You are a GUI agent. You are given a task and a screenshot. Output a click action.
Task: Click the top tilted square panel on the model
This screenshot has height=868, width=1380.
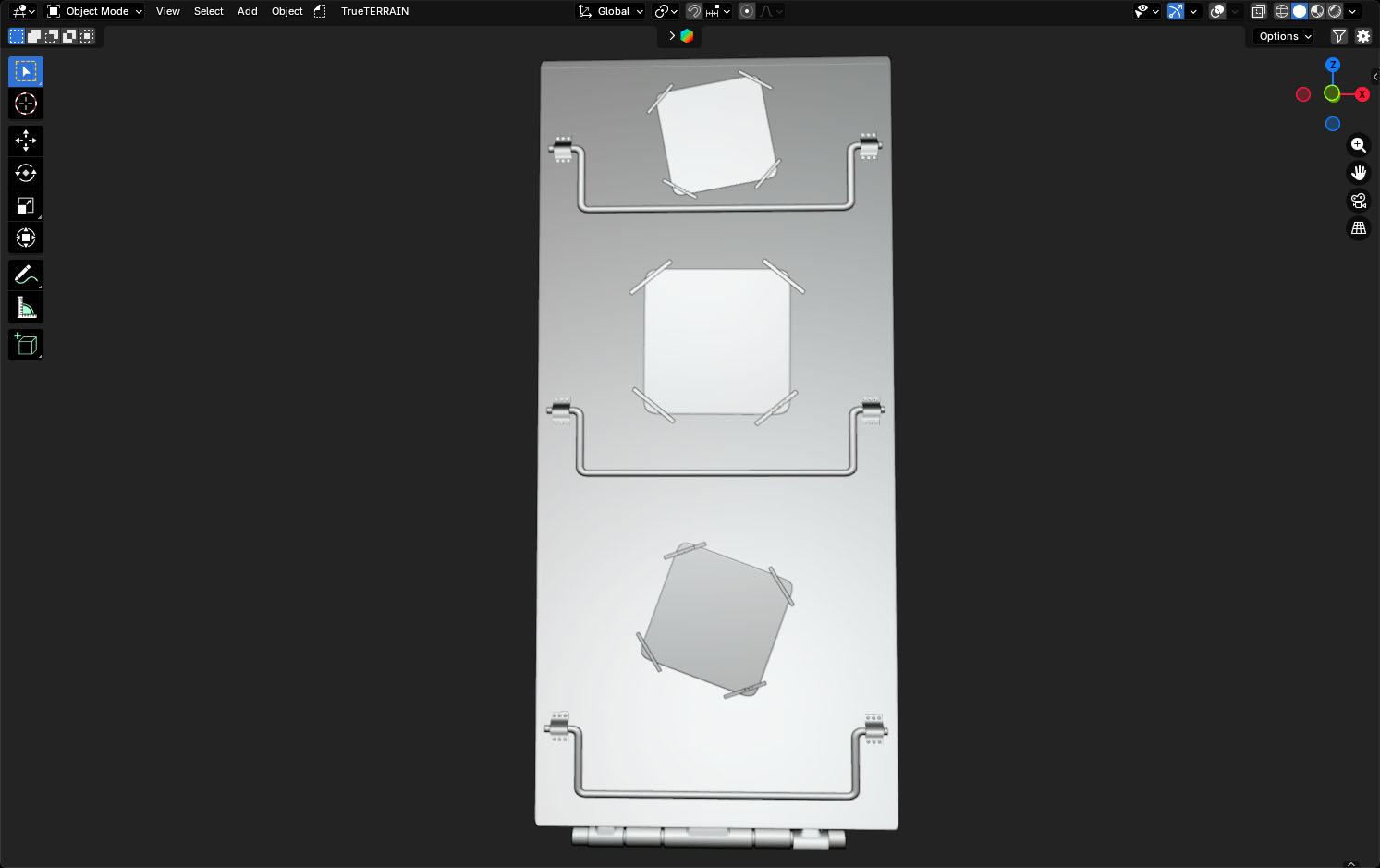tap(716, 135)
